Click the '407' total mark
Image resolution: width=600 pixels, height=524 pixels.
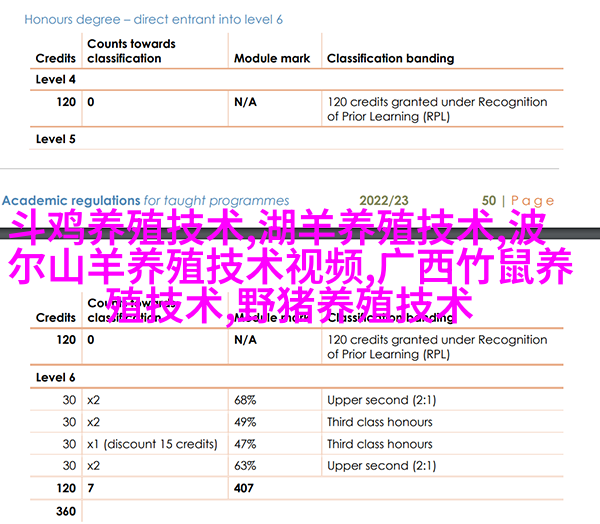coord(244,488)
